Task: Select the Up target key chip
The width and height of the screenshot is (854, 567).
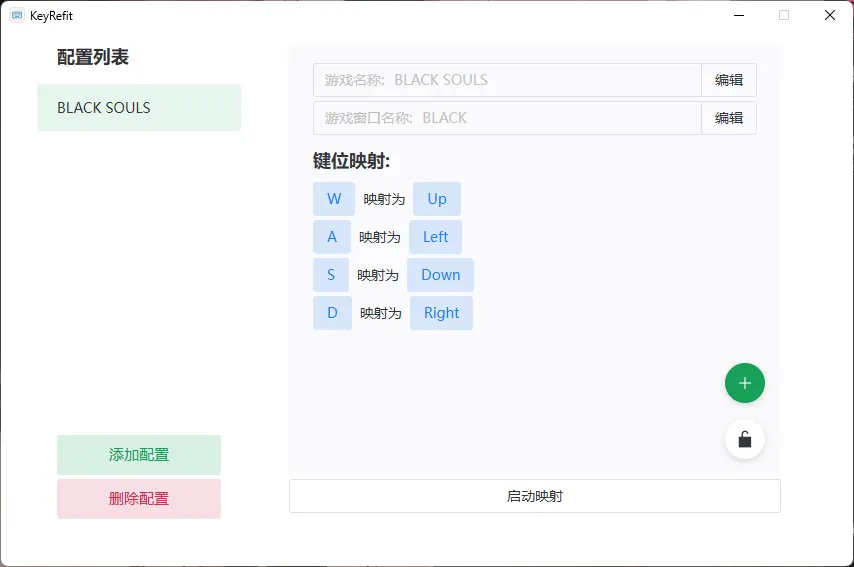Action: [436, 199]
